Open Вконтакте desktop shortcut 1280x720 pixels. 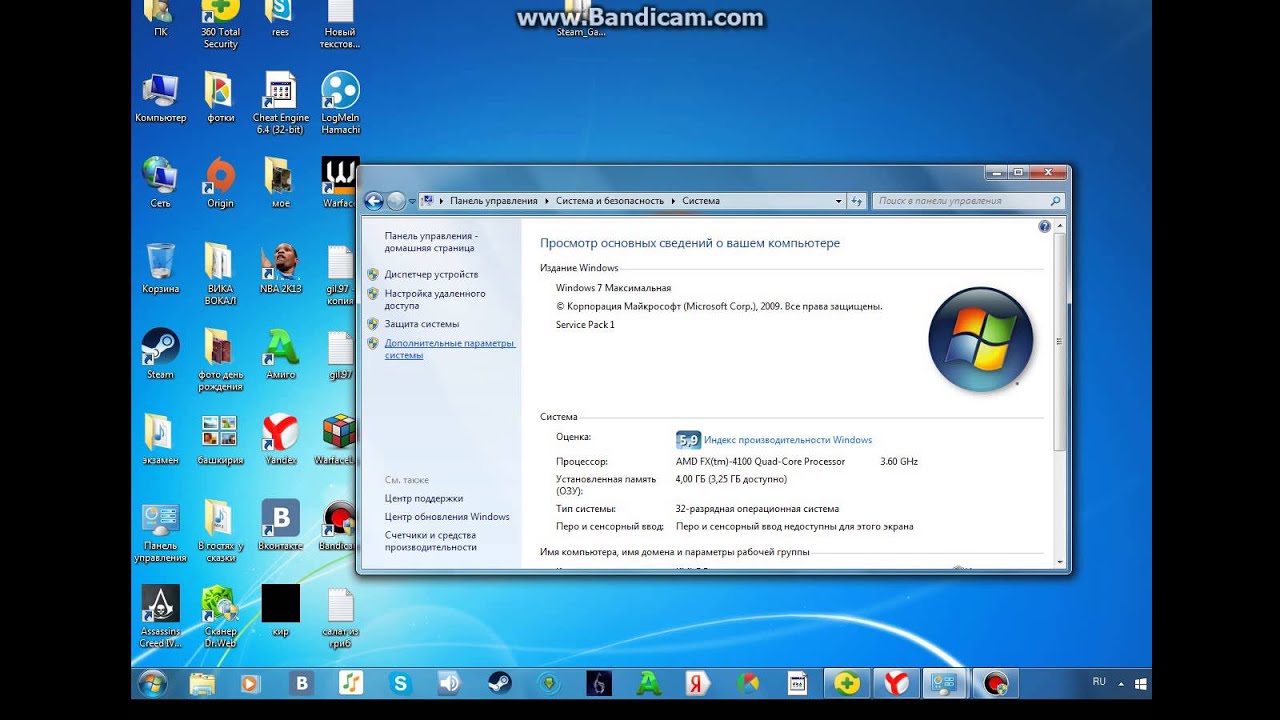tap(280, 527)
